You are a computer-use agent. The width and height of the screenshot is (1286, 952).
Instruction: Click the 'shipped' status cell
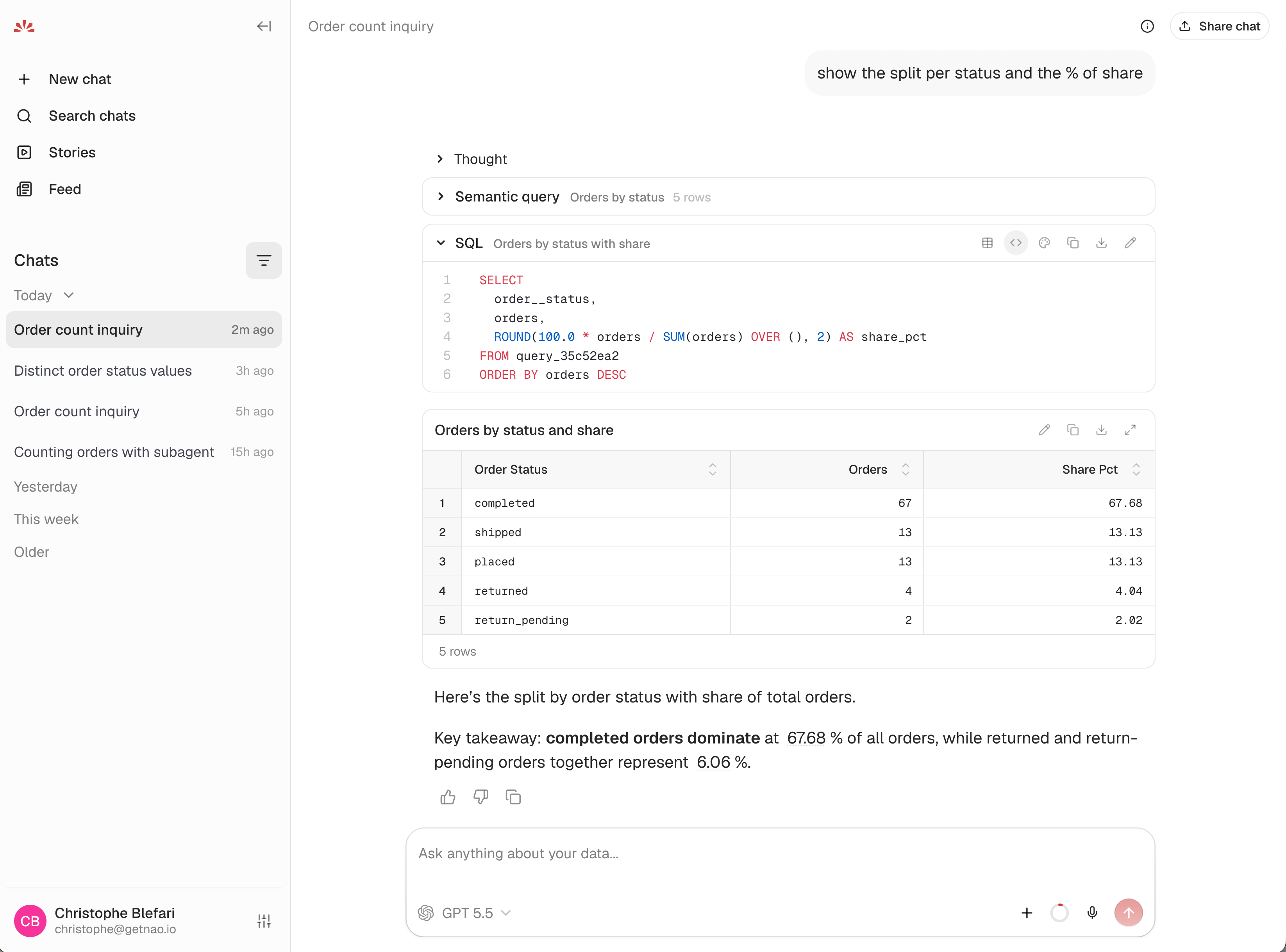(596, 533)
